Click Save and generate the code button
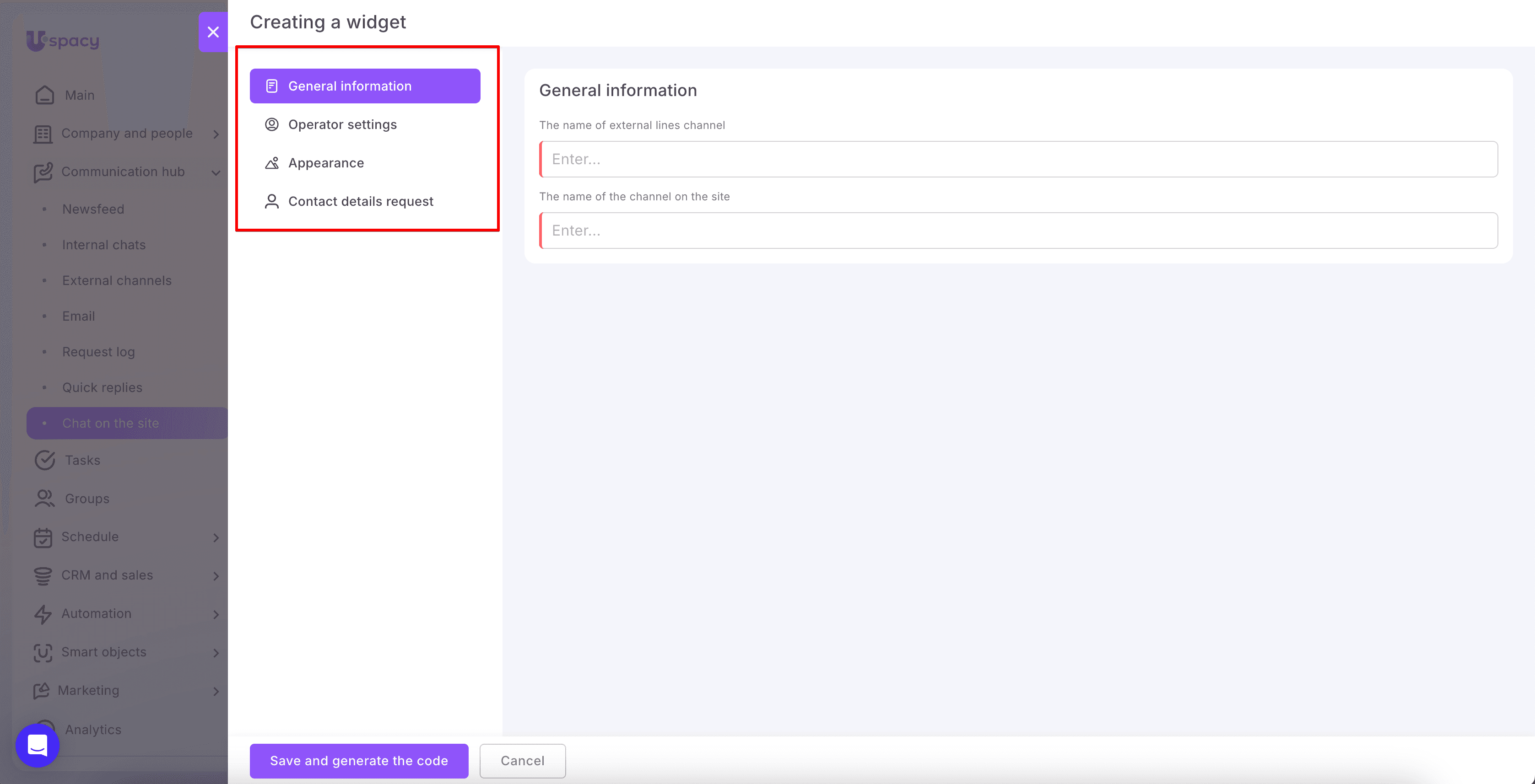This screenshot has width=1535, height=784. [x=359, y=761]
